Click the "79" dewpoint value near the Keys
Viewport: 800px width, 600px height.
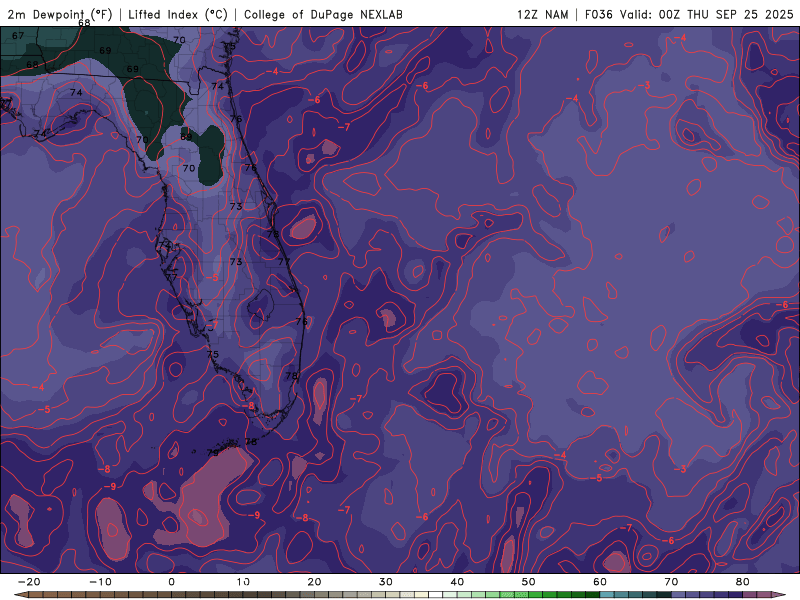[x=213, y=453]
